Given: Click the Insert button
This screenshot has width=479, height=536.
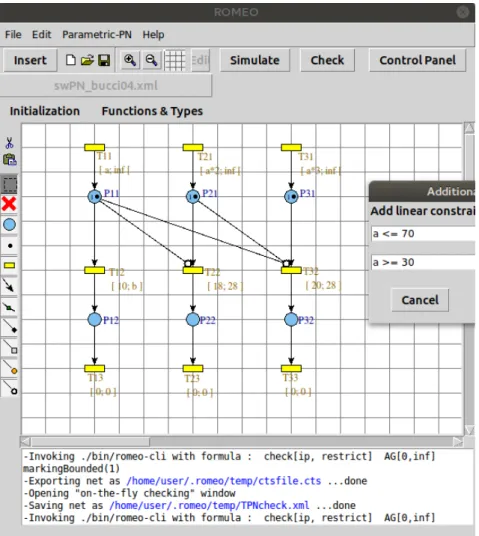Looking at the screenshot, I should tap(30, 60).
